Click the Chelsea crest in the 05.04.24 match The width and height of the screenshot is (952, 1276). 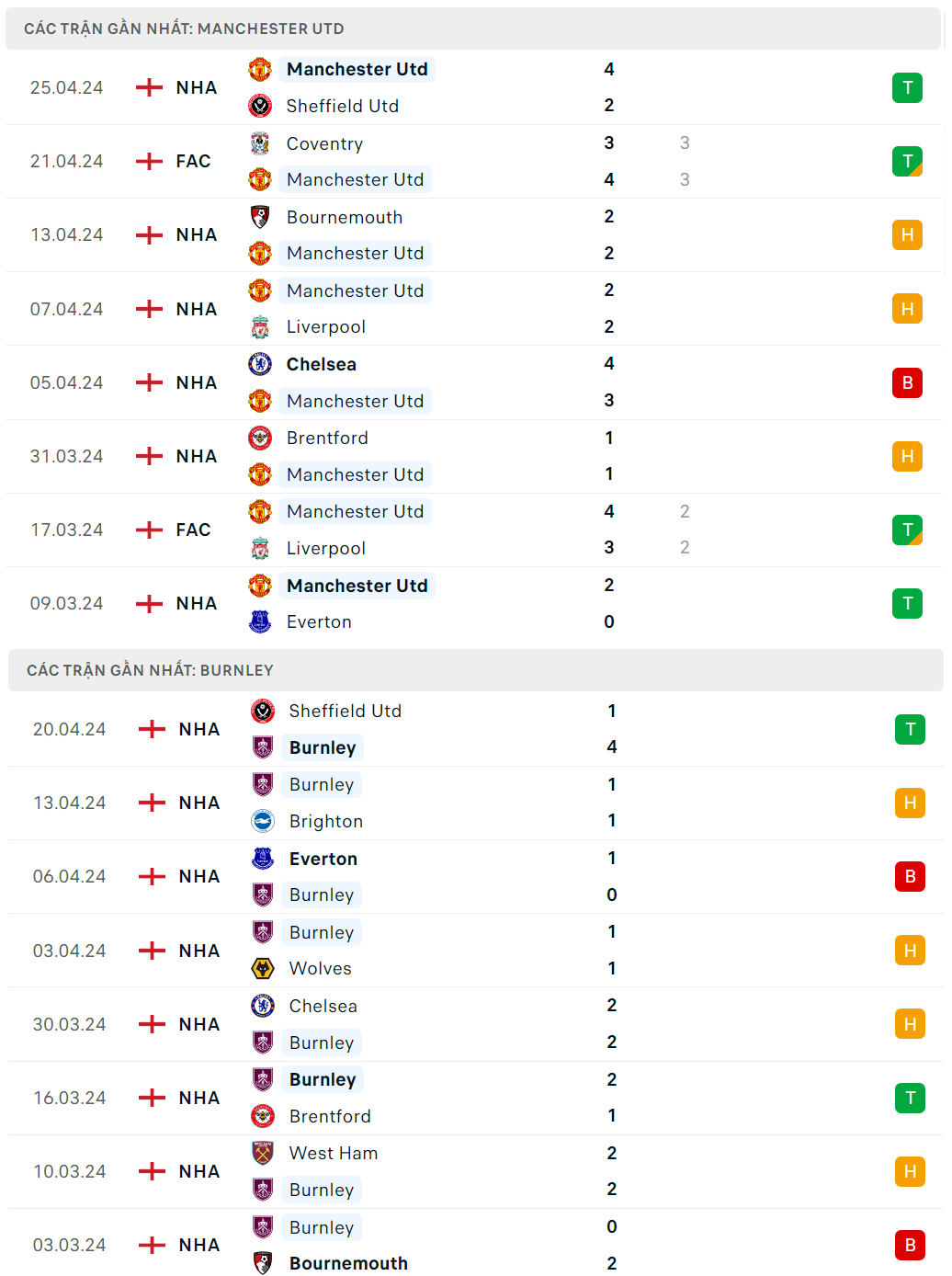pyautogui.click(x=260, y=364)
